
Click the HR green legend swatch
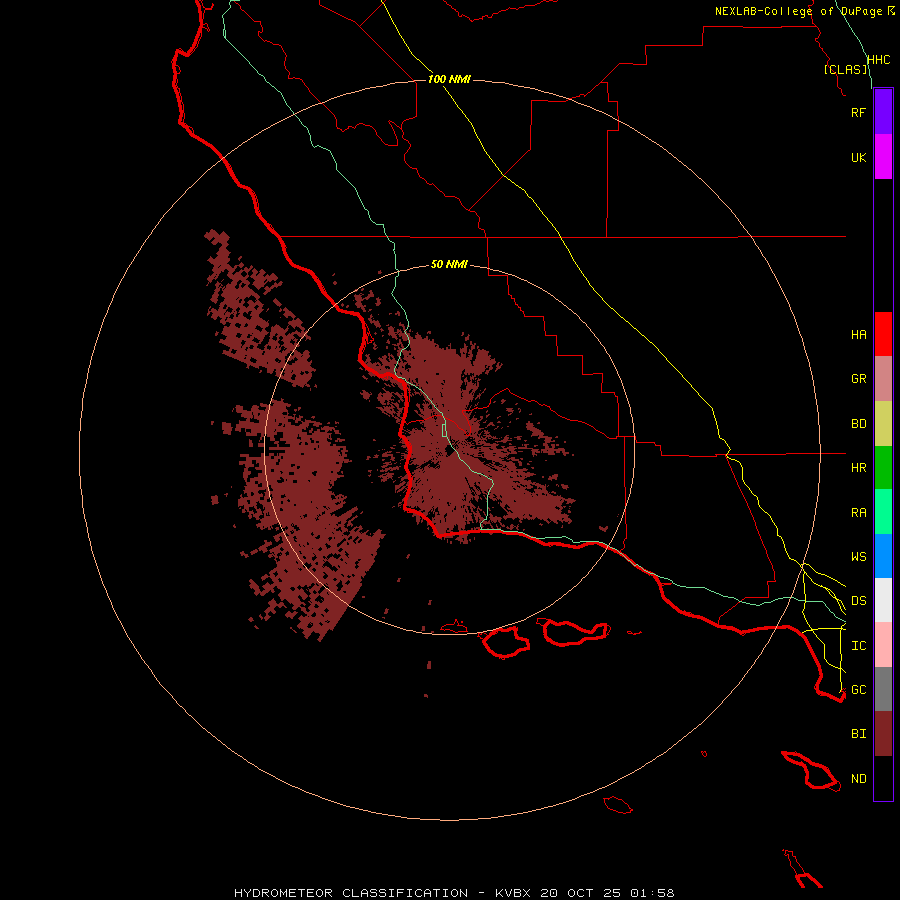pos(883,468)
